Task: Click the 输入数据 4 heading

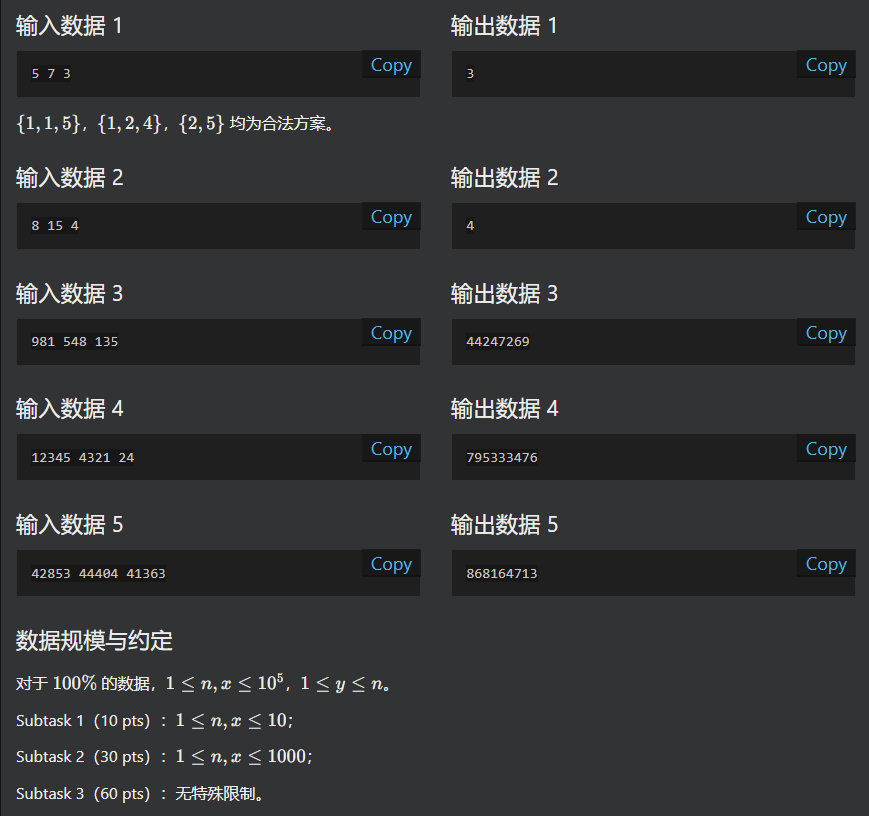Action: click(69, 409)
